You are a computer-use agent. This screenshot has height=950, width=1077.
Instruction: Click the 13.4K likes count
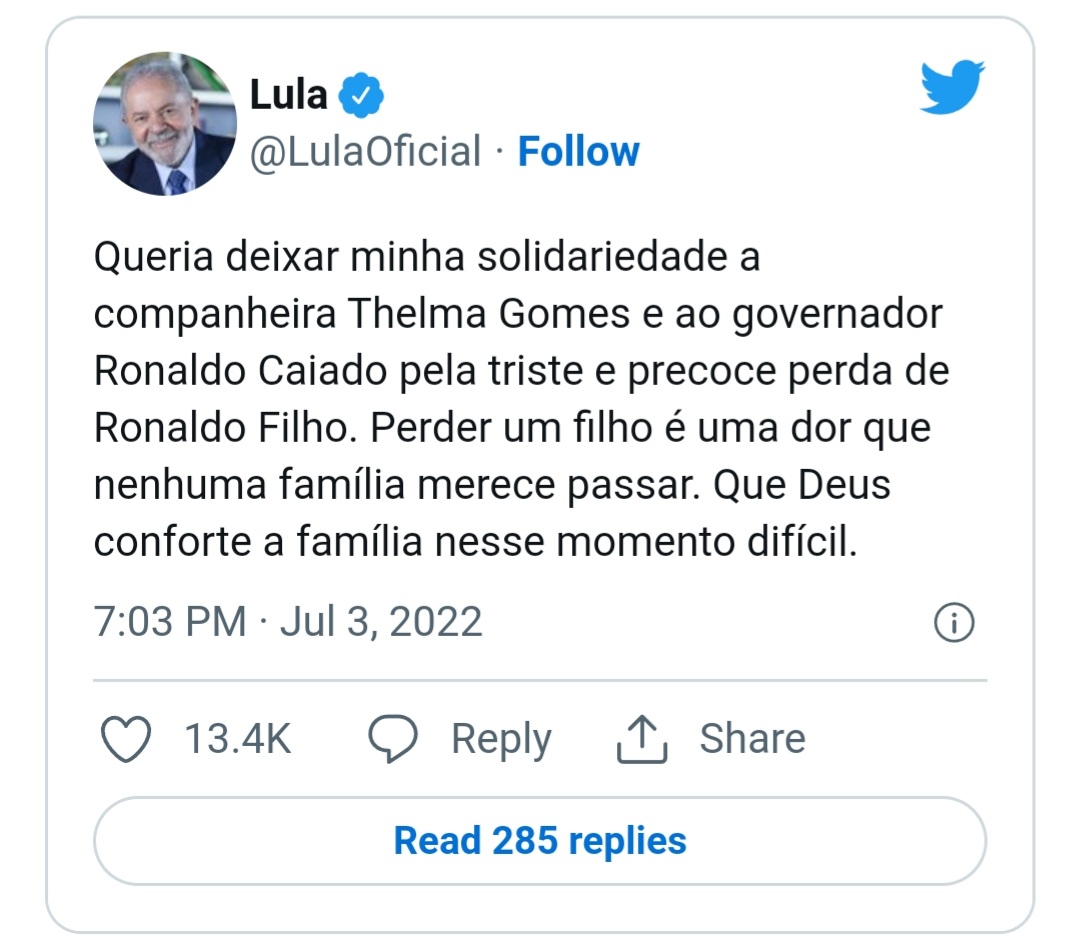pos(238,739)
